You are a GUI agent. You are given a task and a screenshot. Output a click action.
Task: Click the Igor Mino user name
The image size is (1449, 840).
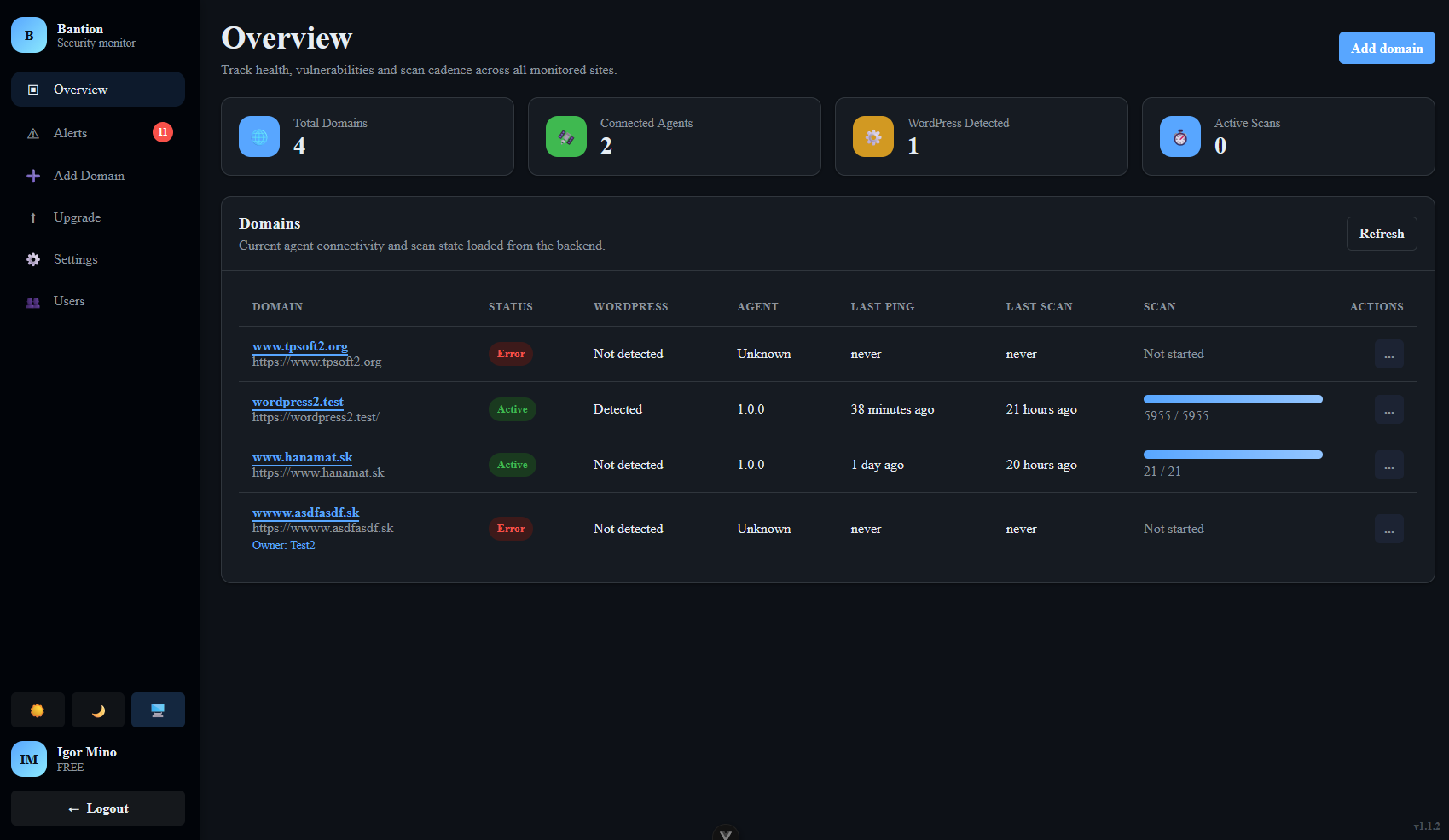tap(87, 752)
